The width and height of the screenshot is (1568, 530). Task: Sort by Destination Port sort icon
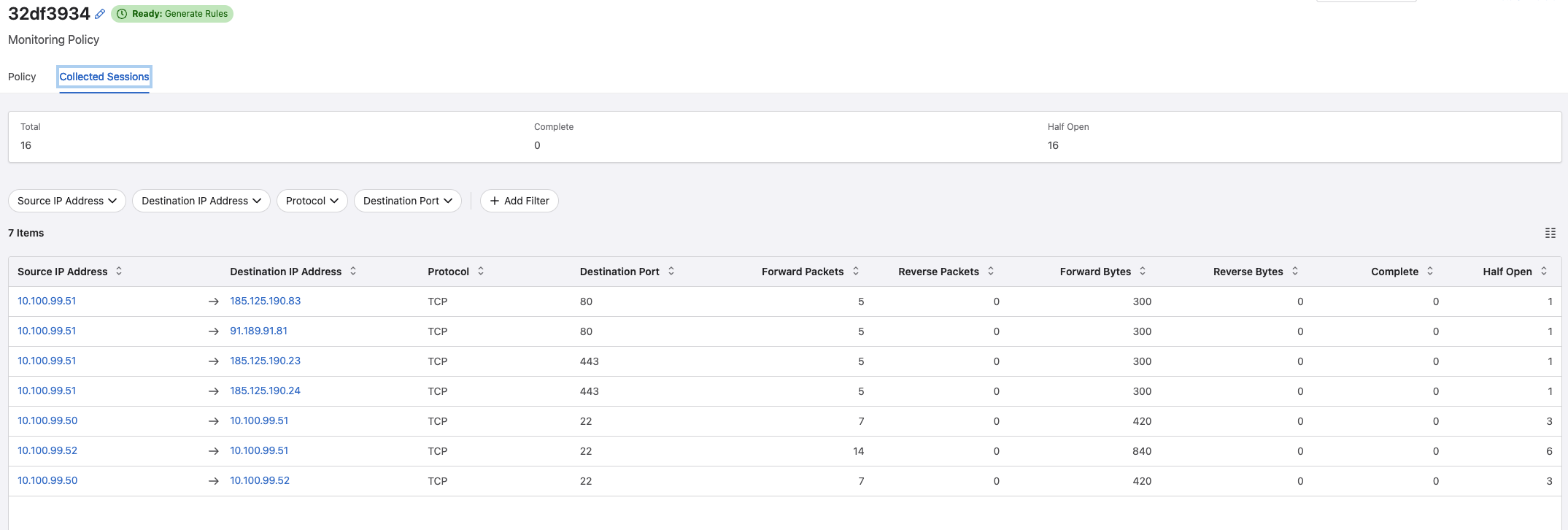(671, 271)
